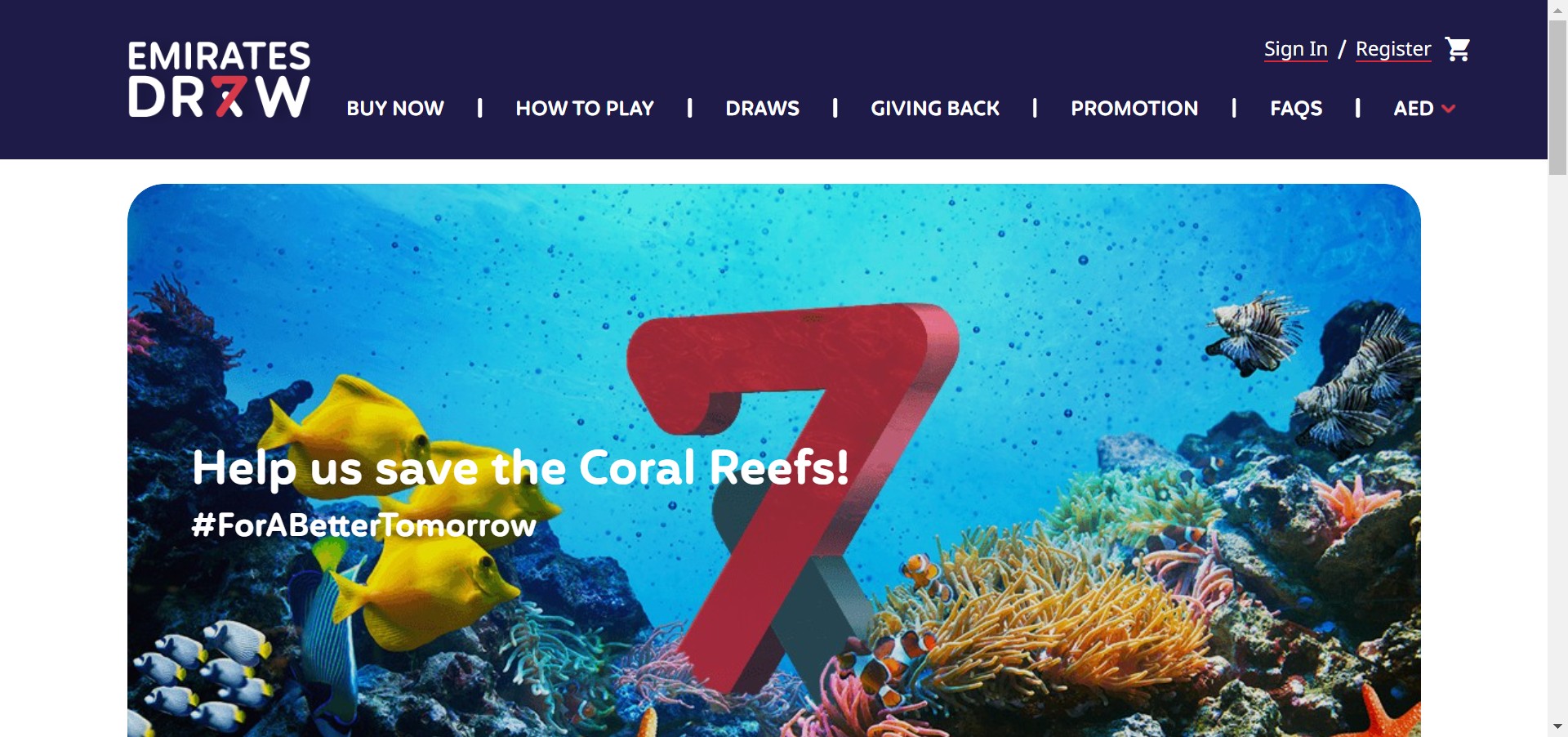Navigate to GIVING BACK section
Viewport: 1568px width, 737px height.
pyautogui.click(x=935, y=108)
